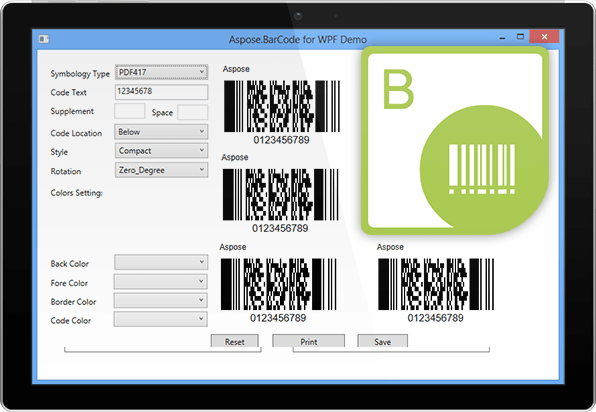Click the Supplement label
The width and height of the screenshot is (596, 412).
(72, 111)
